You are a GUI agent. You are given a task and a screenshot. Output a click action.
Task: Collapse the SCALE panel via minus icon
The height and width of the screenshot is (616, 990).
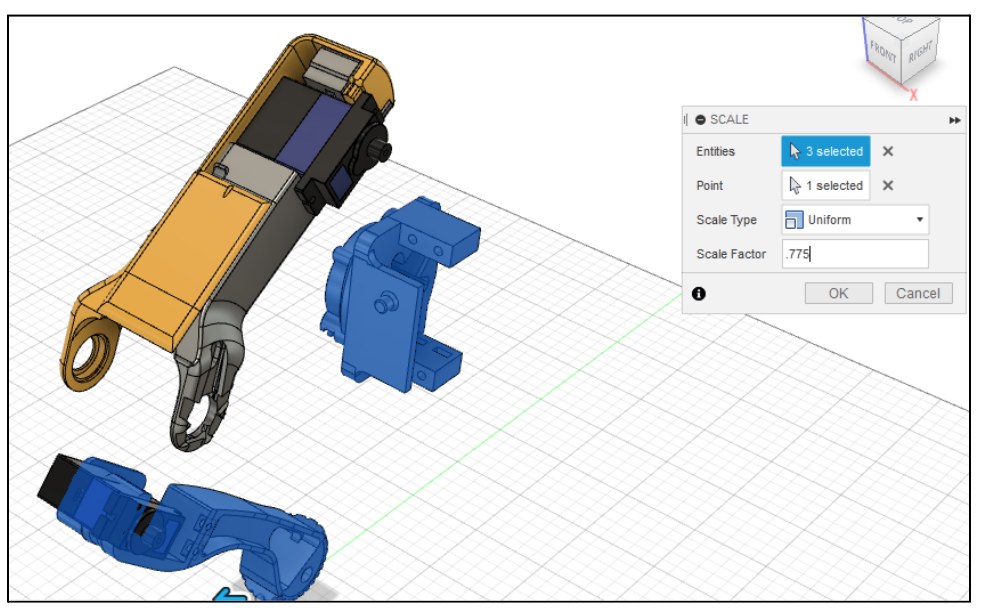(x=700, y=120)
